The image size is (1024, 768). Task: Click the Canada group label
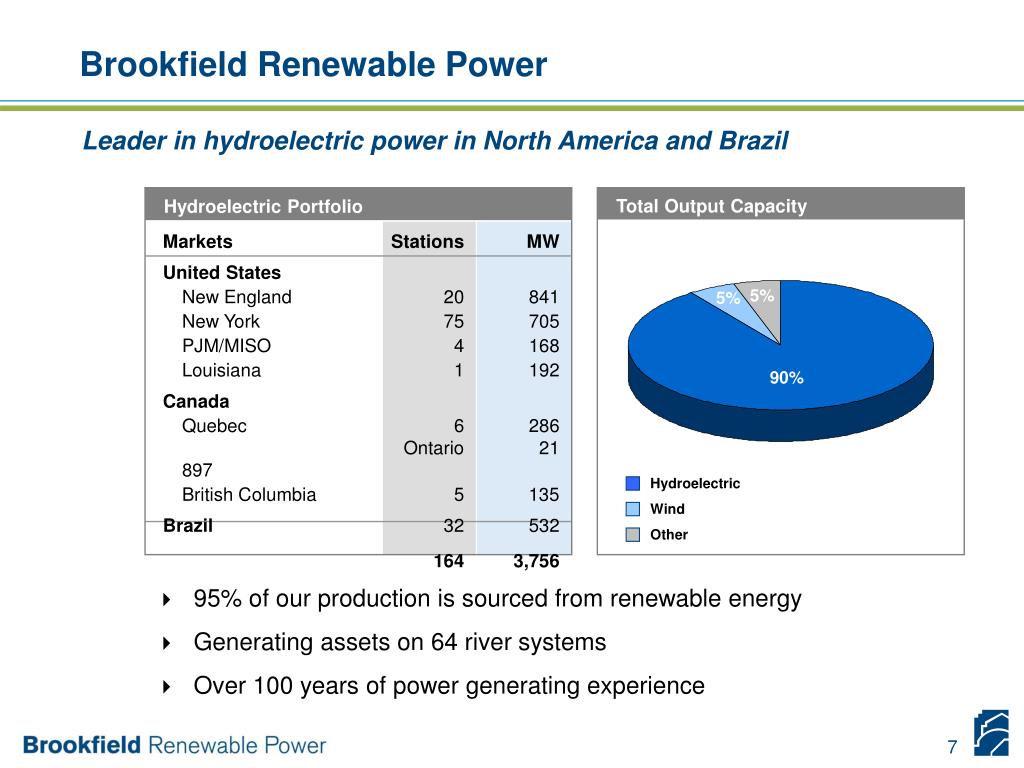tap(196, 401)
